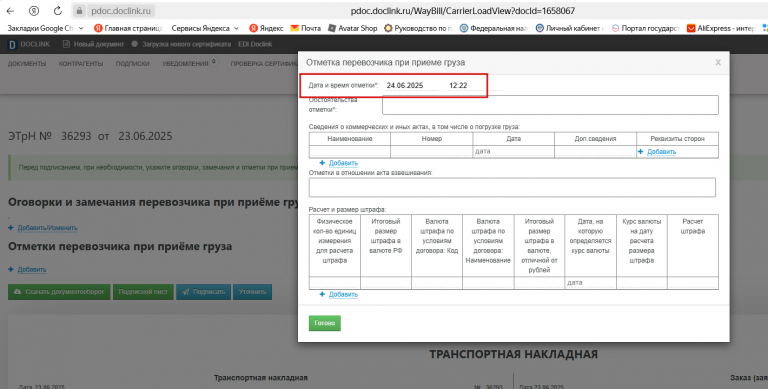Viewport: 768px width, 389px height.
Task: Click the cell under Валюта штрафа: Наименование
Action: 488,282
